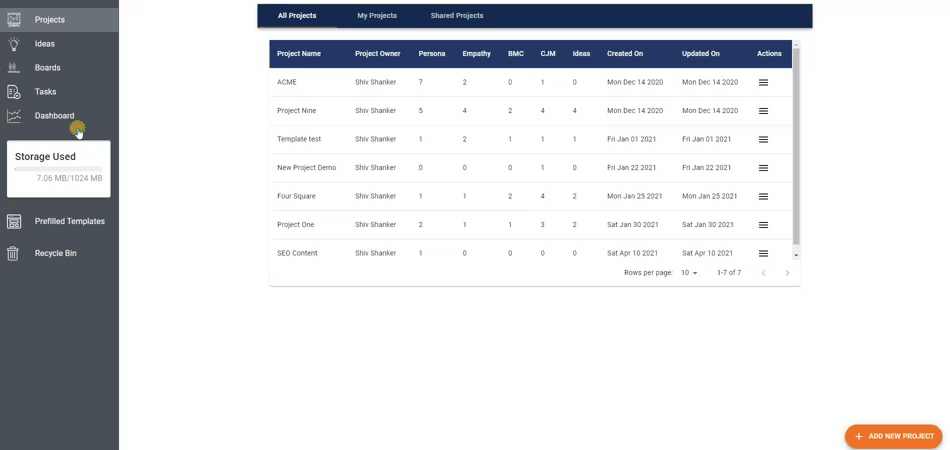Select the Tasks icon in sidebar
Screen dimensions: 950x450
14,92
